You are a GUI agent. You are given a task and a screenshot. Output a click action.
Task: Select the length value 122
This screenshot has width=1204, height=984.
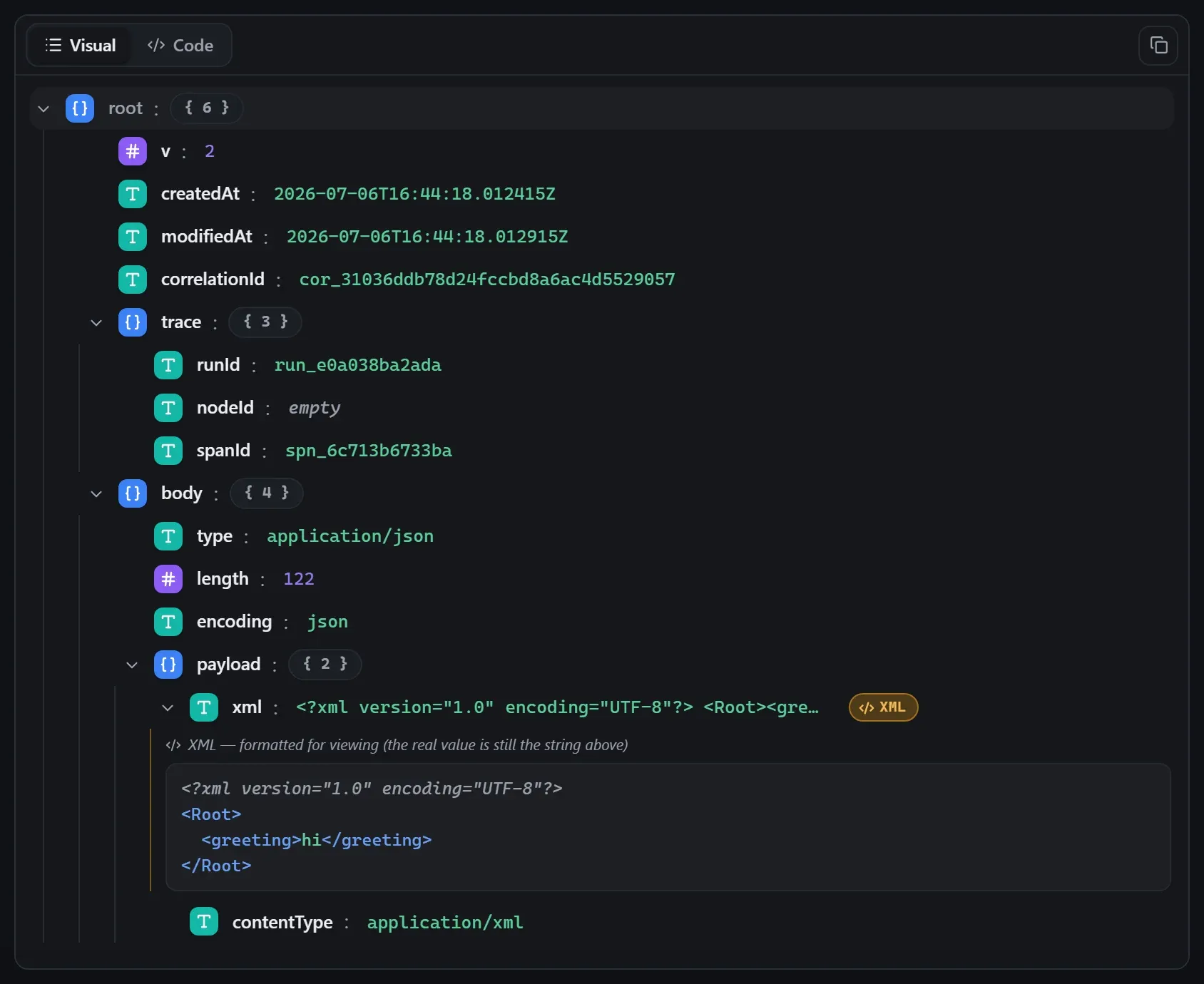[x=299, y=579]
